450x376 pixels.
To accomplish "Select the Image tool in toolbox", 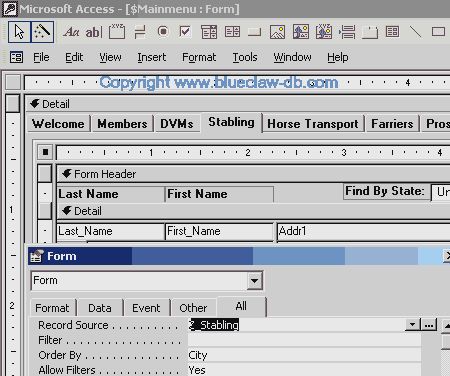I will click(277, 32).
